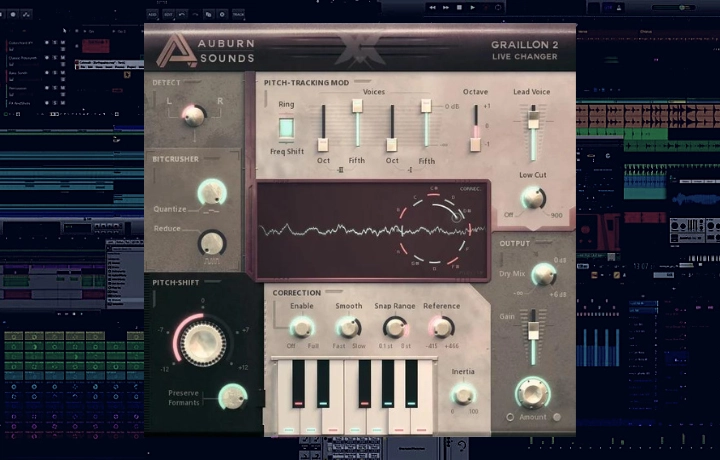Click the first Fifth voice slider handle

pyautogui.click(x=357, y=106)
